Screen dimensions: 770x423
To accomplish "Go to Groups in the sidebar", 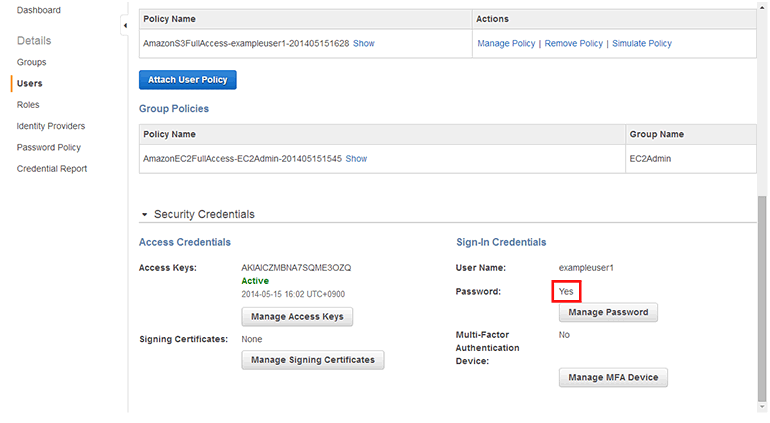I will tap(31, 62).
